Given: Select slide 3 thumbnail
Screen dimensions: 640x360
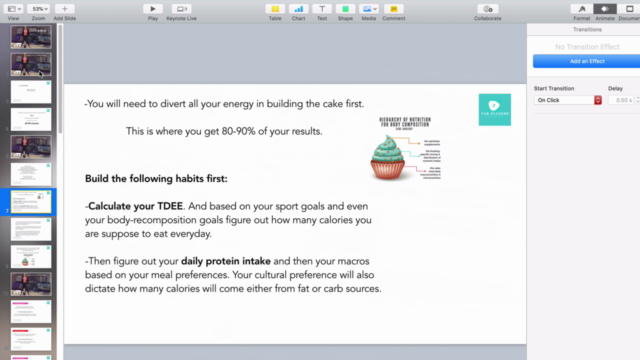Looking at the screenshot, I should point(31,91).
